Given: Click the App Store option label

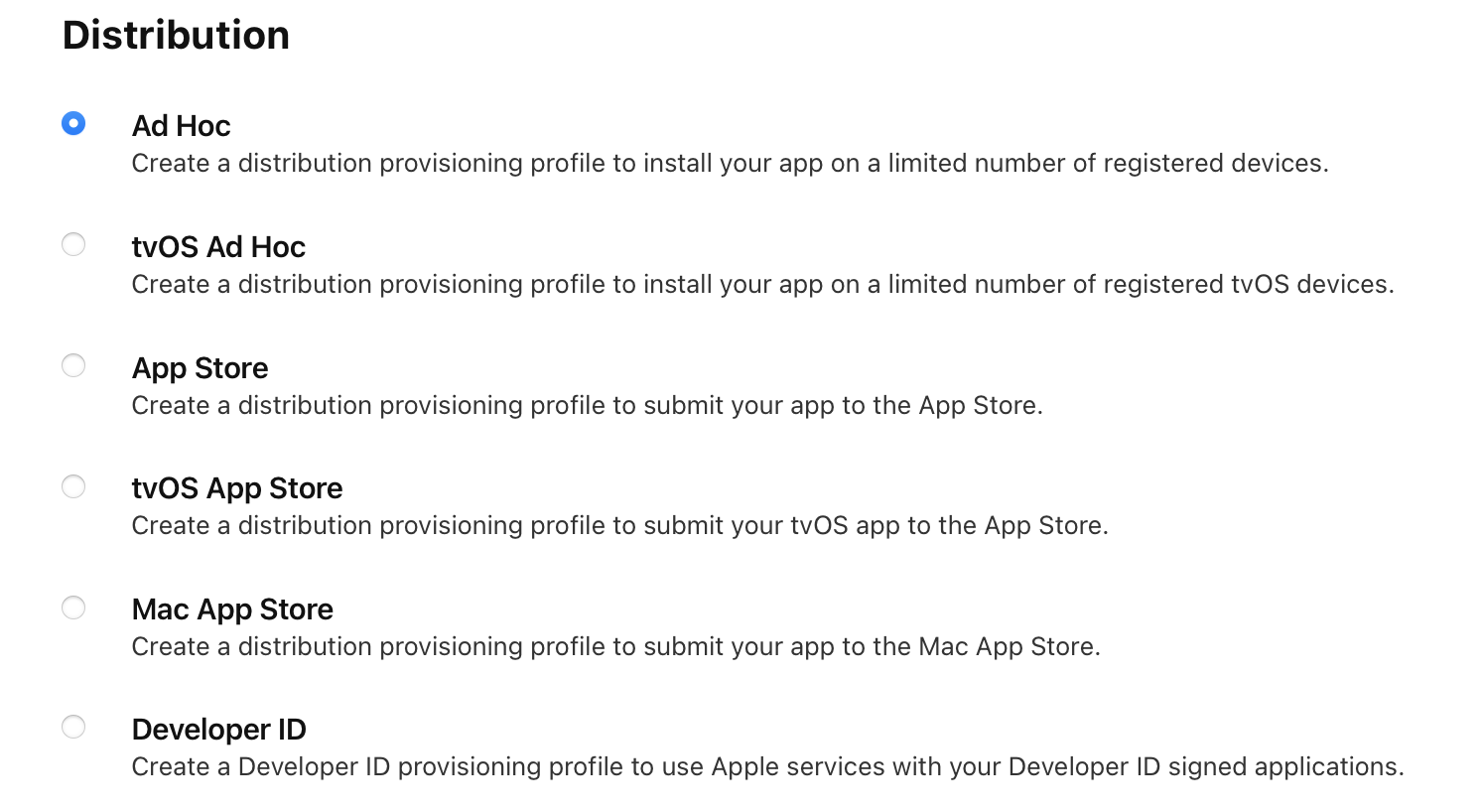Looking at the screenshot, I should coord(200,368).
